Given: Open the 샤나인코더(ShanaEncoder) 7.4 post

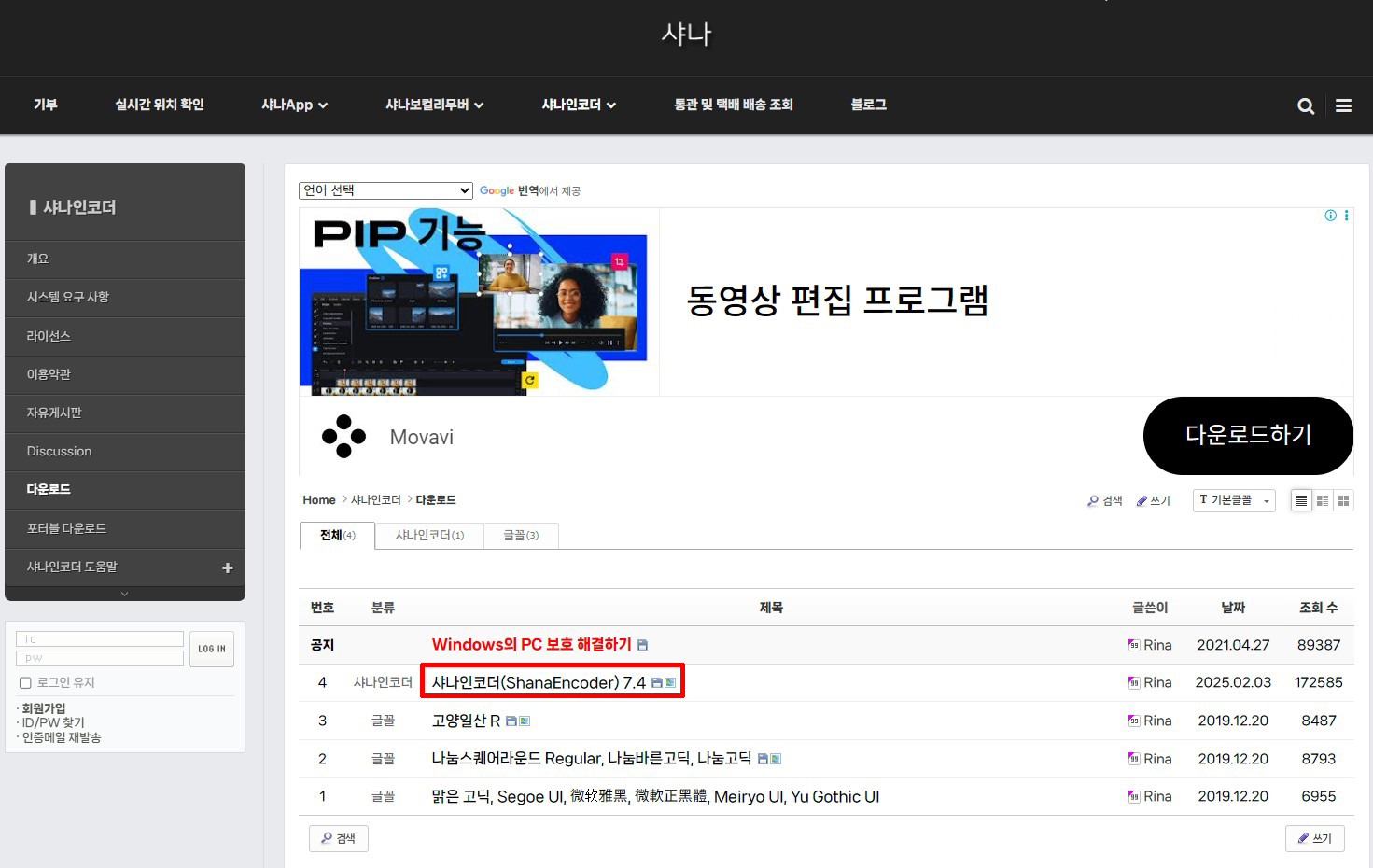Looking at the screenshot, I should pos(539,683).
